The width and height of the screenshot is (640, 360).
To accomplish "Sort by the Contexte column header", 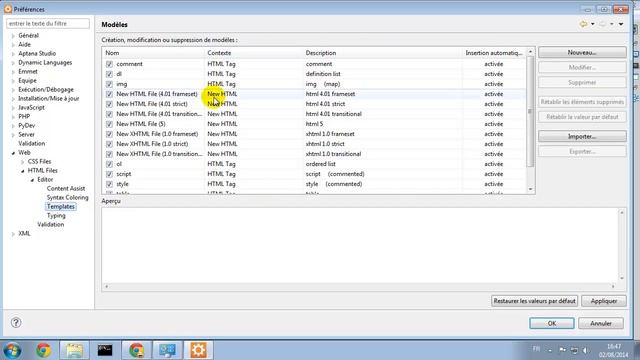I will tap(253, 53).
